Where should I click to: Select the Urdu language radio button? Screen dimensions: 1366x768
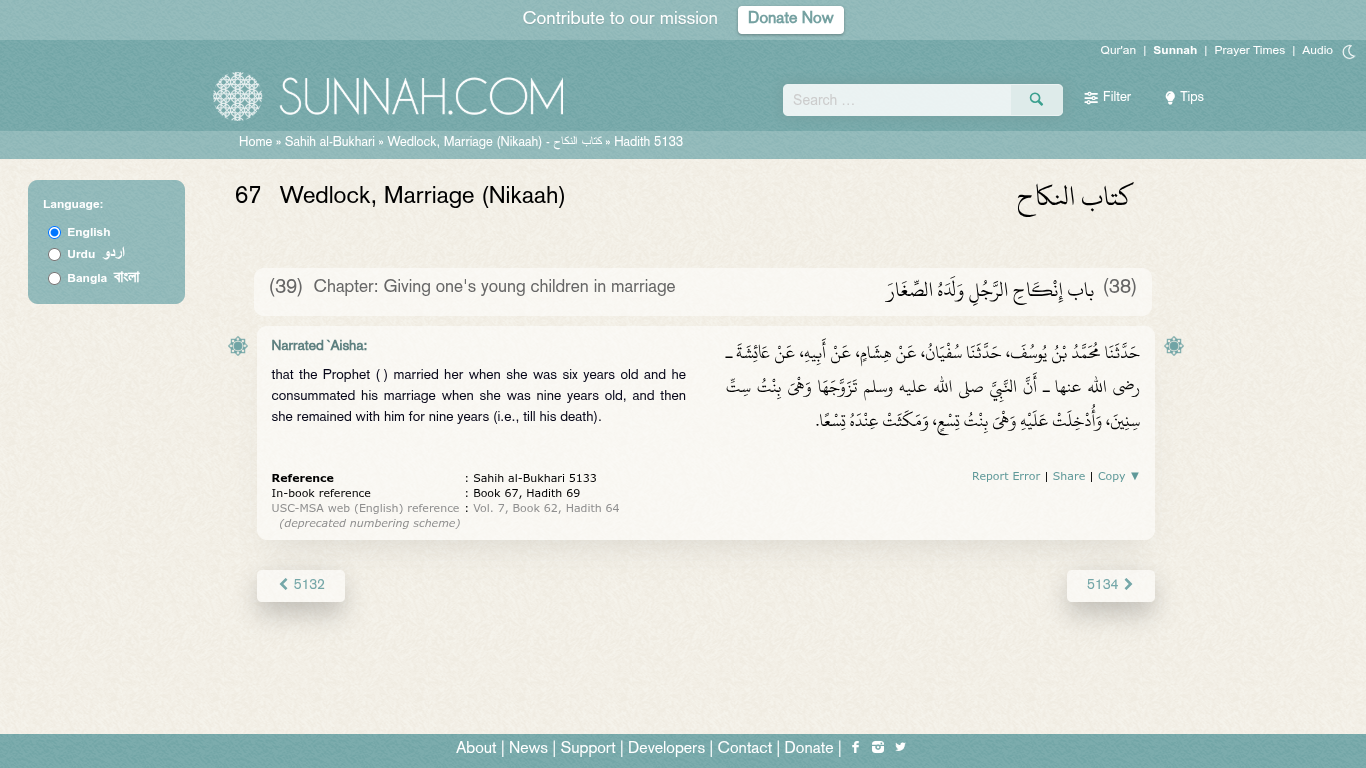coord(55,255)
